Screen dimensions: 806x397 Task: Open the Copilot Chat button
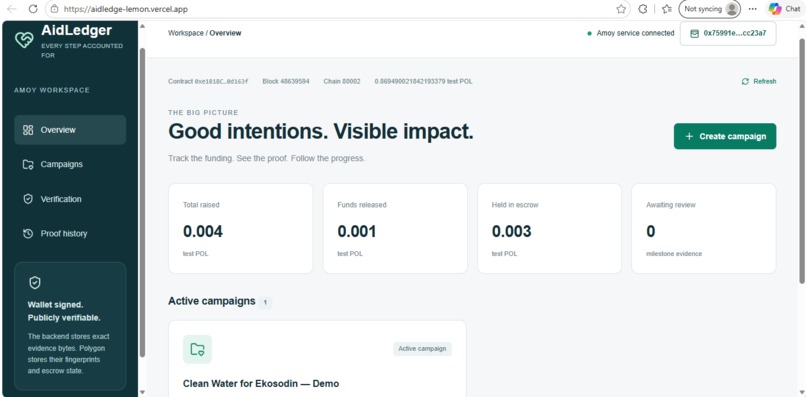[785, 9]
